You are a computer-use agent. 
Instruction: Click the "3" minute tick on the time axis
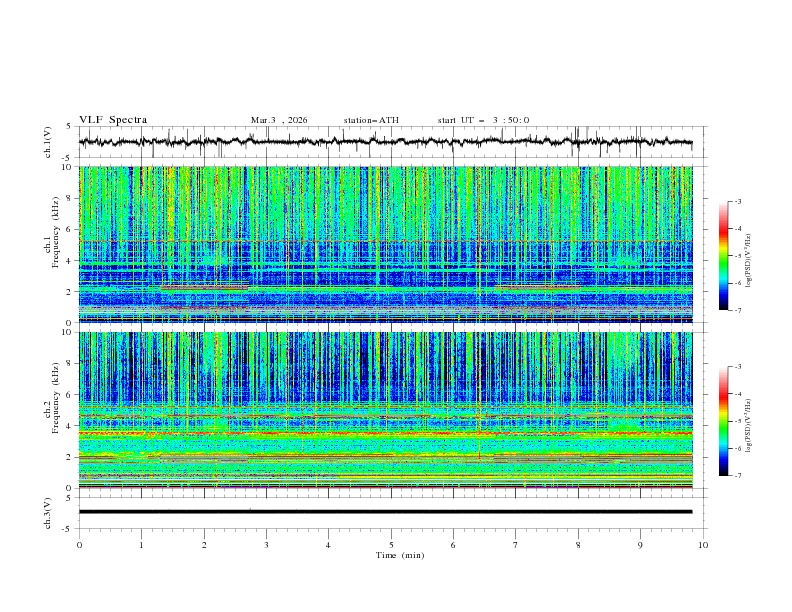[x=266, y=545]
